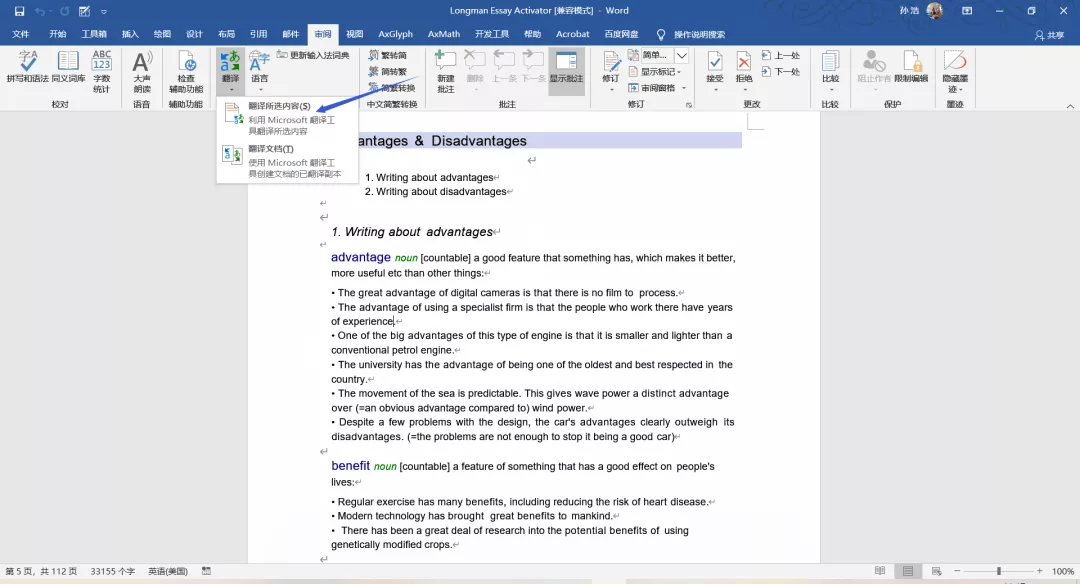Click Next change (下一处) button
The image size is (1080, 584).
pos(781,72)
